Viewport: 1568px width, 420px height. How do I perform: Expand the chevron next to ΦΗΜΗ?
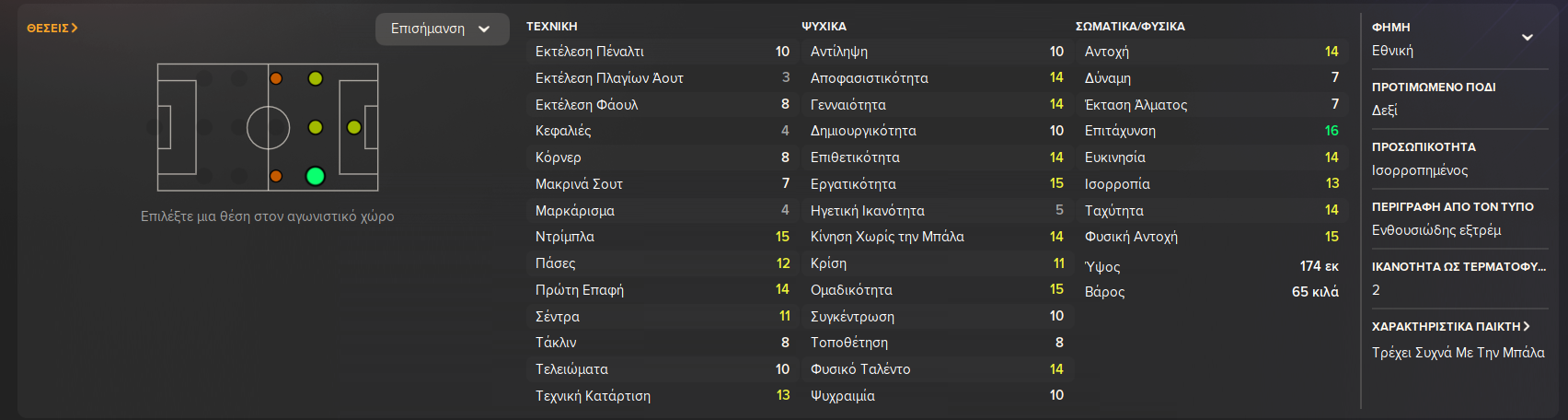[1527, 38]
